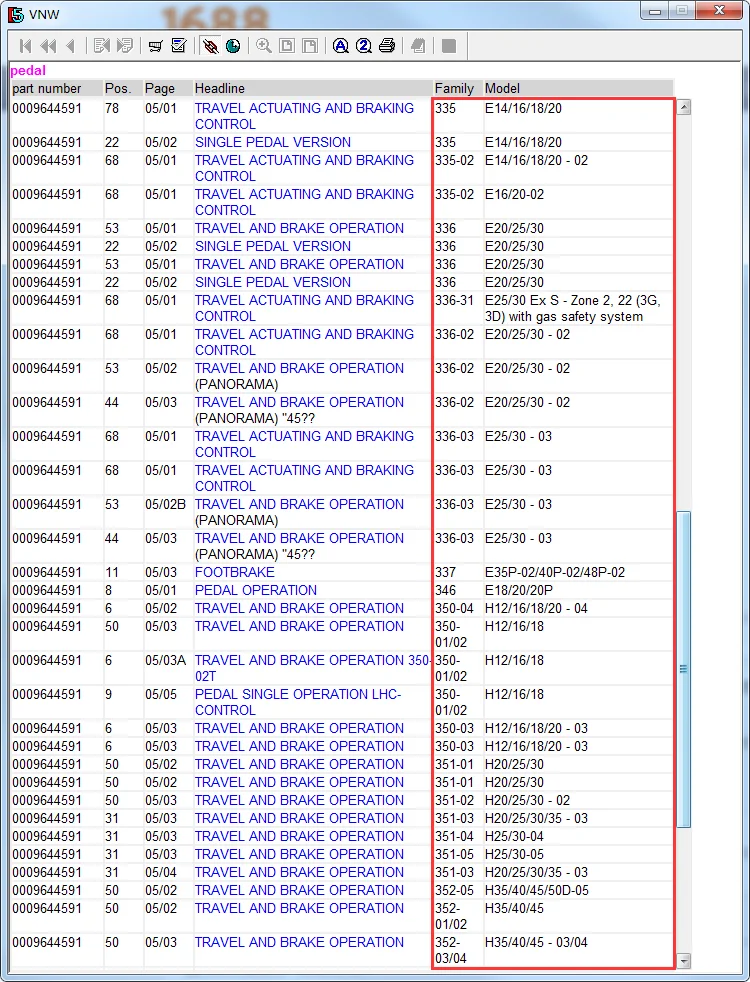Image resolution: width=750 pixels, height=982 pixels.
Task: Open TRAVEL AND BRAKE OPERATION link for 351-04
Action: (299, 837)
